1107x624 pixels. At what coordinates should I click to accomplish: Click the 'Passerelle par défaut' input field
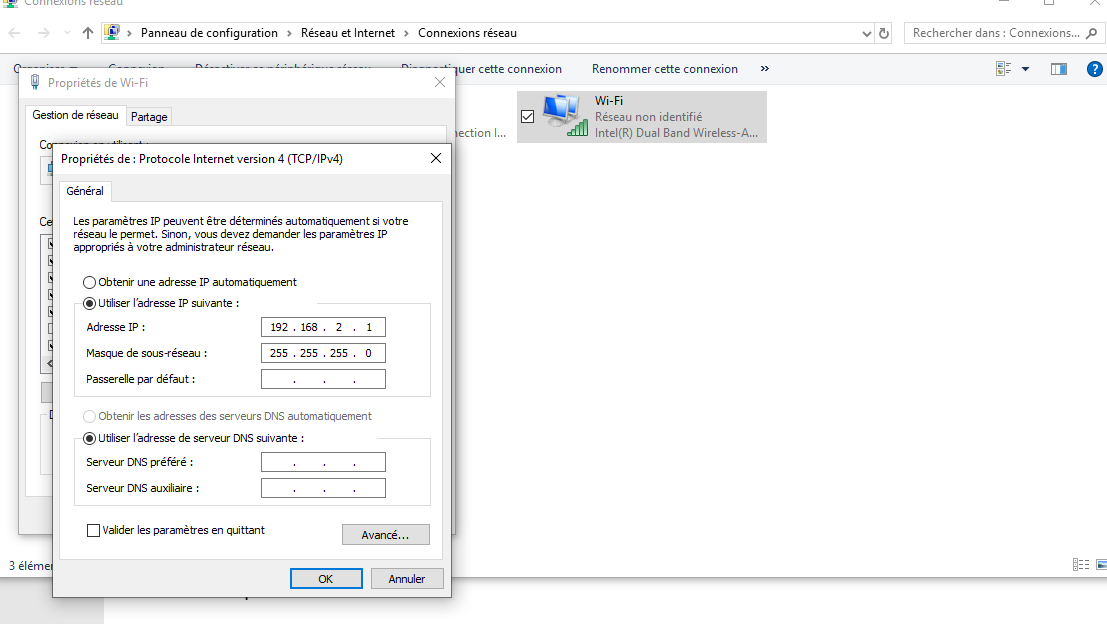[x=323, y=379]
